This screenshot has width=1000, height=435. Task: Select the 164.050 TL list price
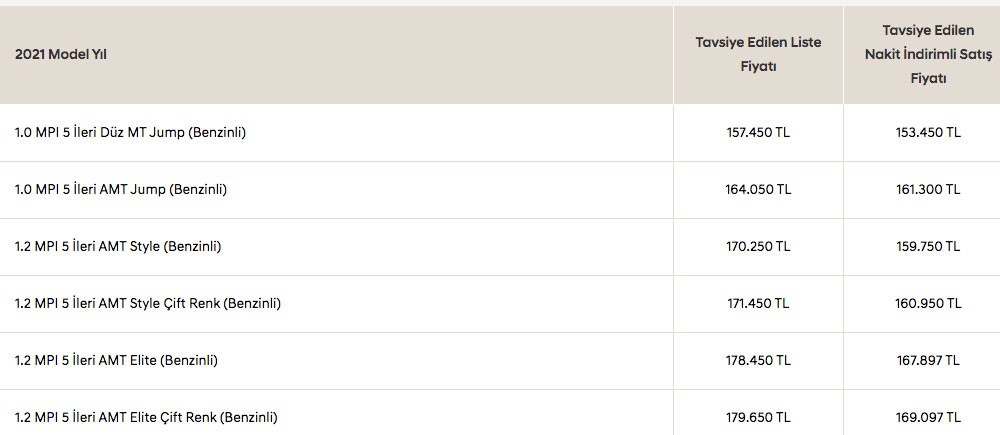(x=758, y=189)
